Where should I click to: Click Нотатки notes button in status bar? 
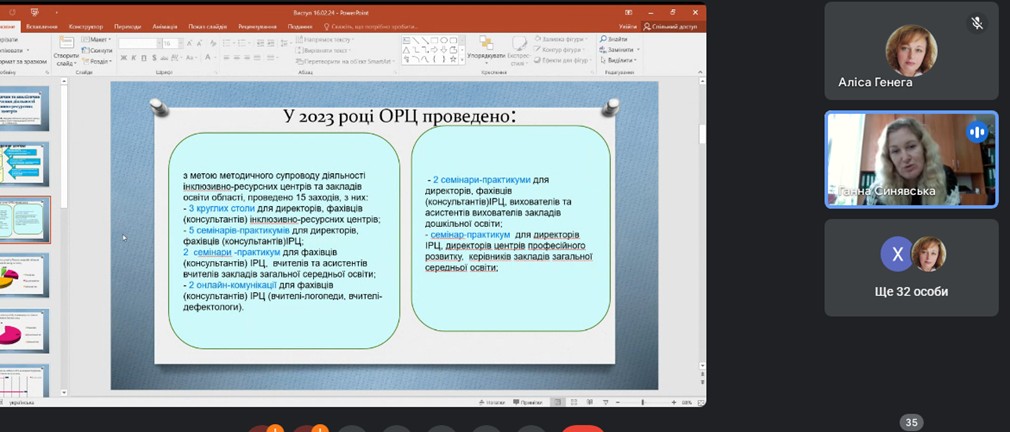492,402
